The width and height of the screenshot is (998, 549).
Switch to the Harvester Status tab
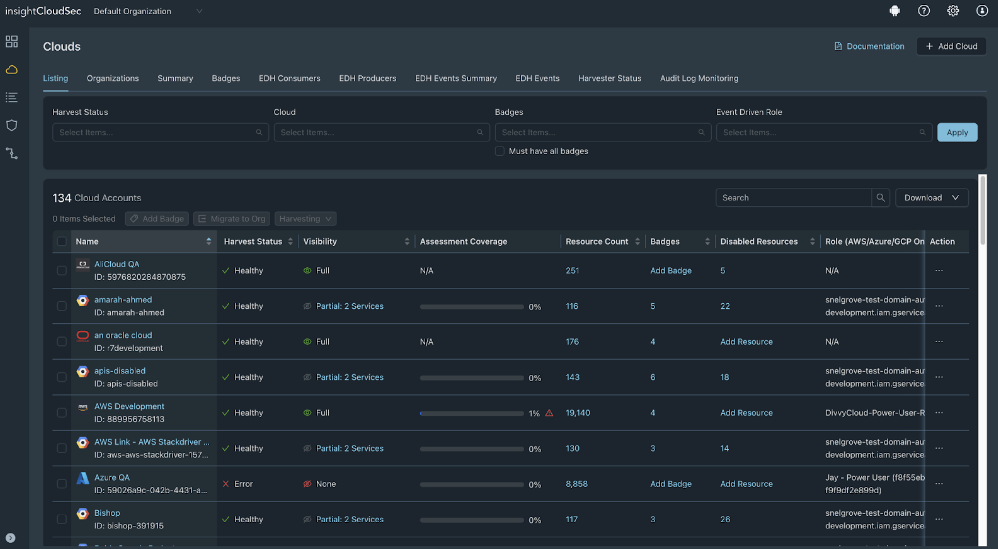[609, 78]
